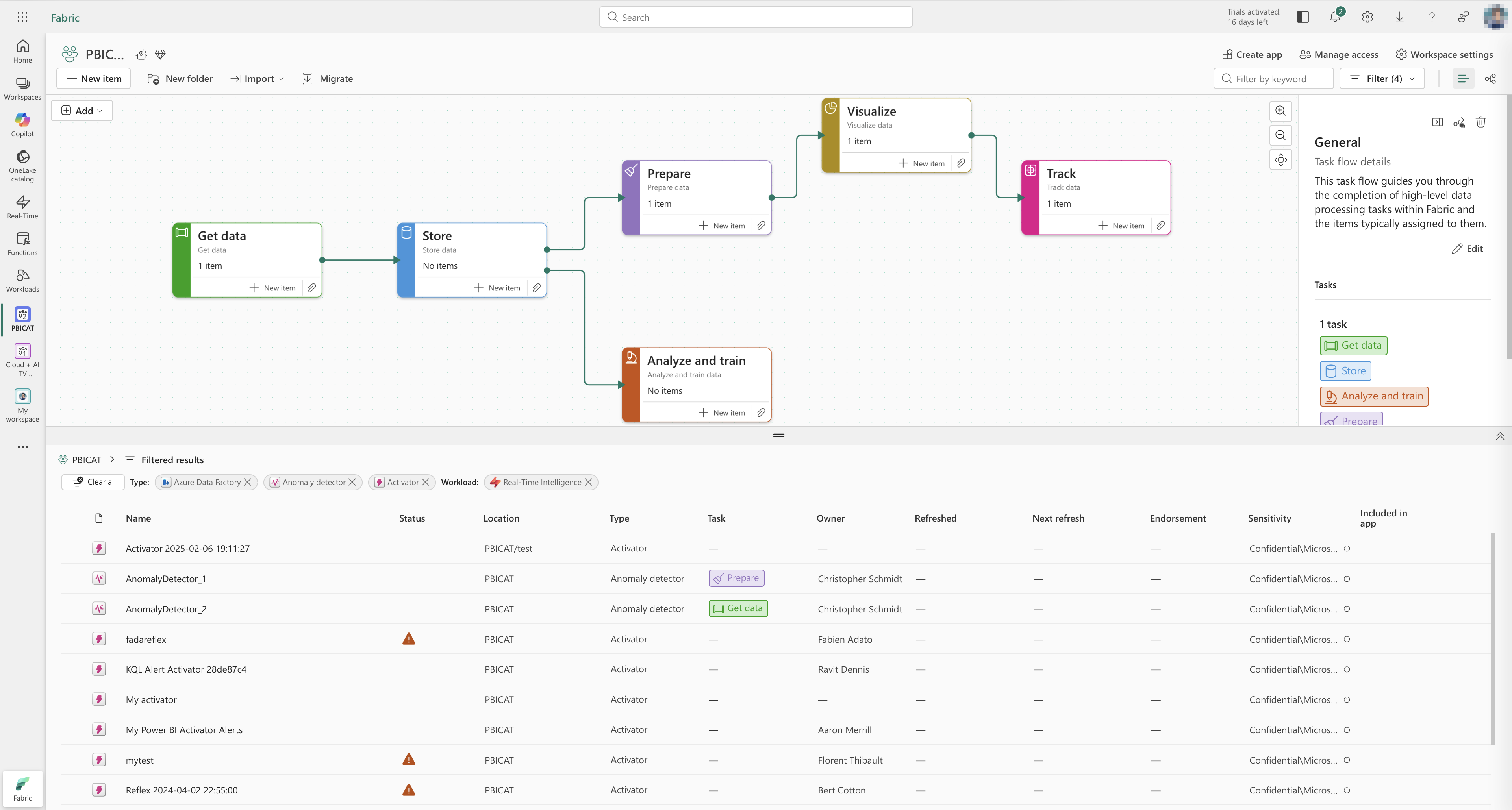The image size is (1512, 810).
Task: Open the Filter (4) dropdown
Action: (1382, 79)
